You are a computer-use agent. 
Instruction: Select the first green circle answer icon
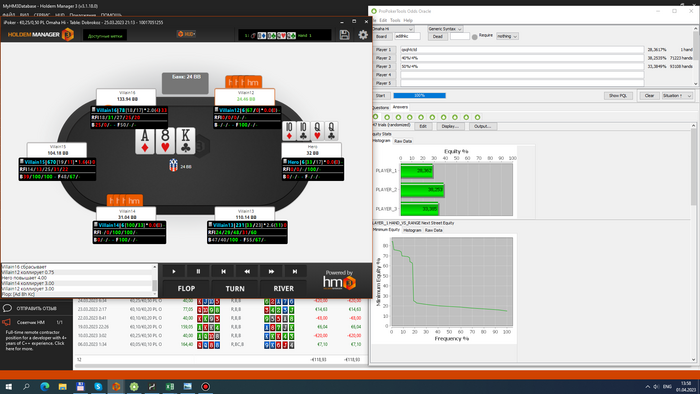coord(375,117)
